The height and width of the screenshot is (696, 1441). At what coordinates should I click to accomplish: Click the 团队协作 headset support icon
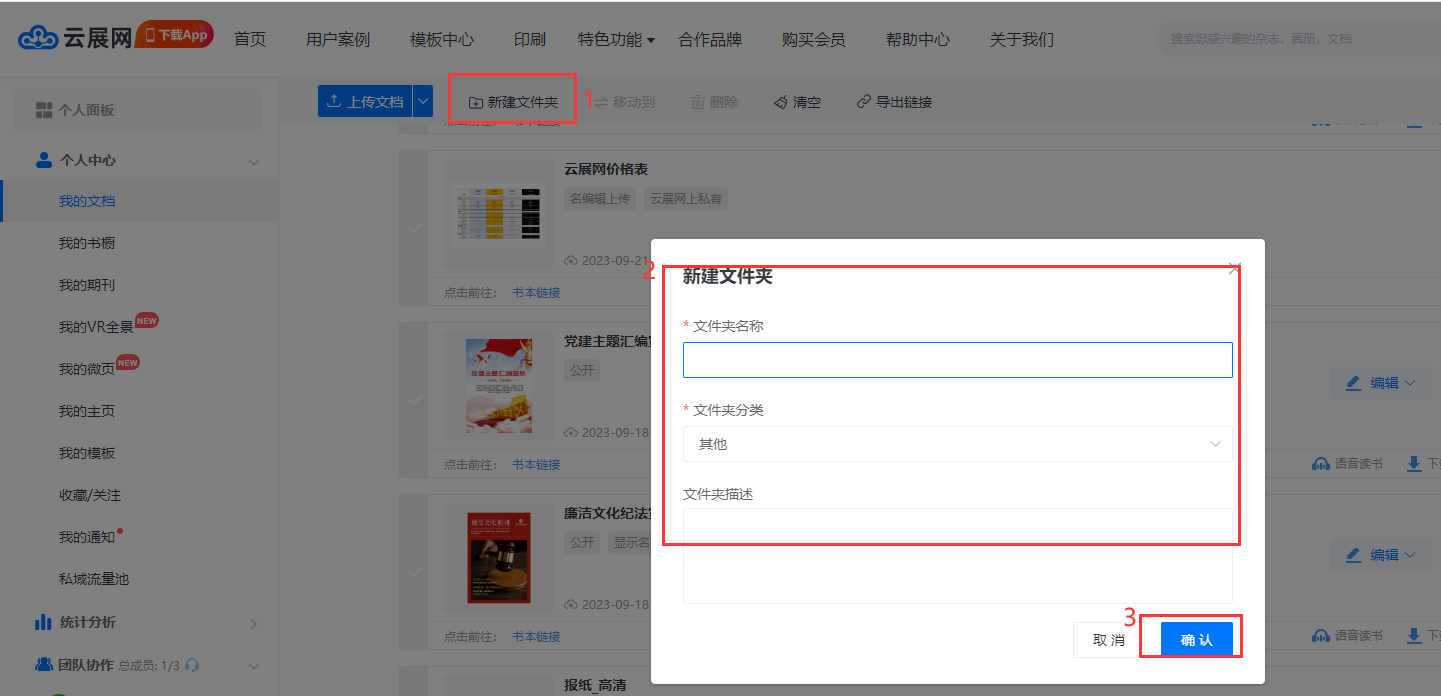[x=192, y=665]
